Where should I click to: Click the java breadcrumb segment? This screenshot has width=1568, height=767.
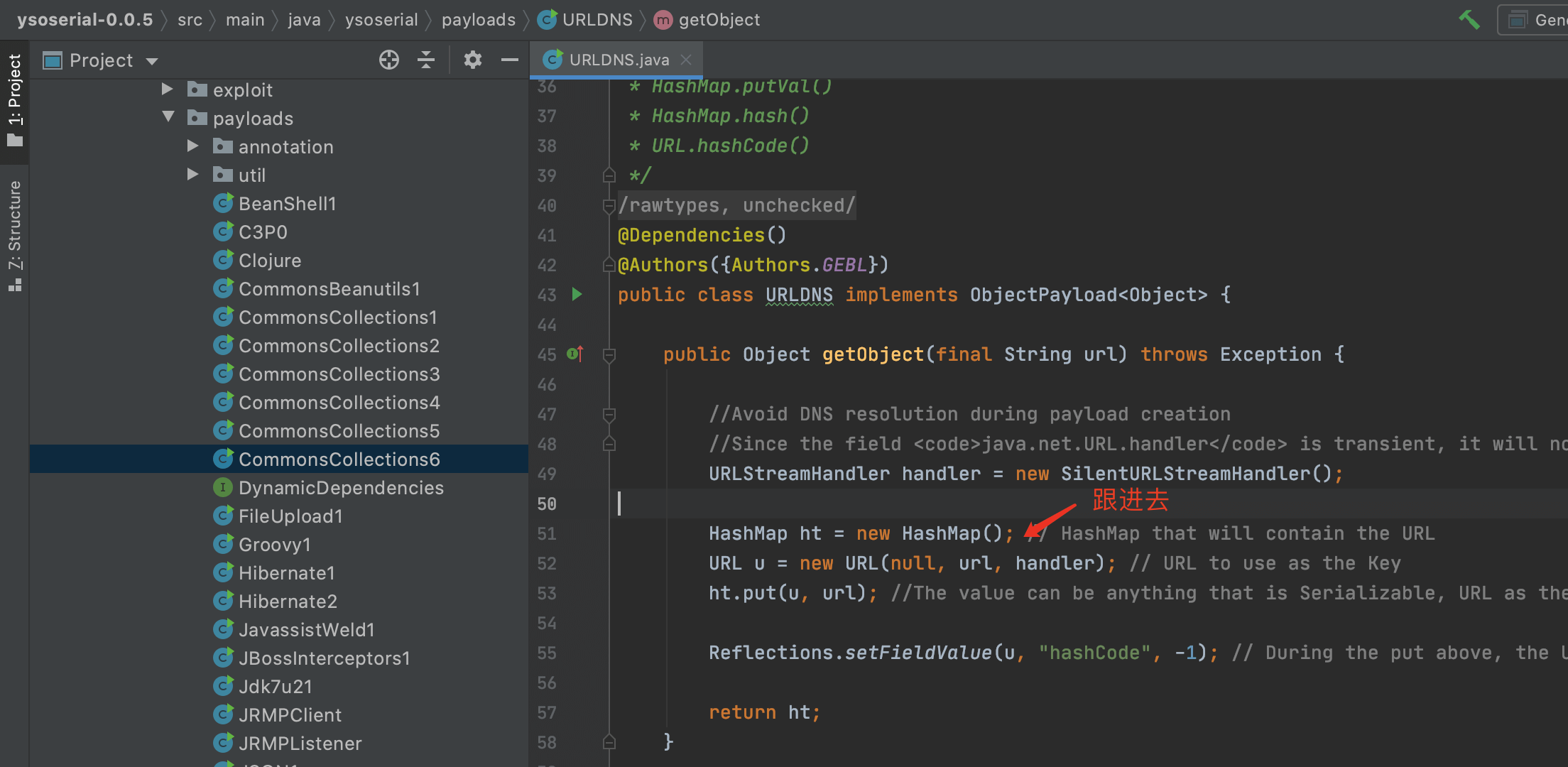[x=304, y=20]
